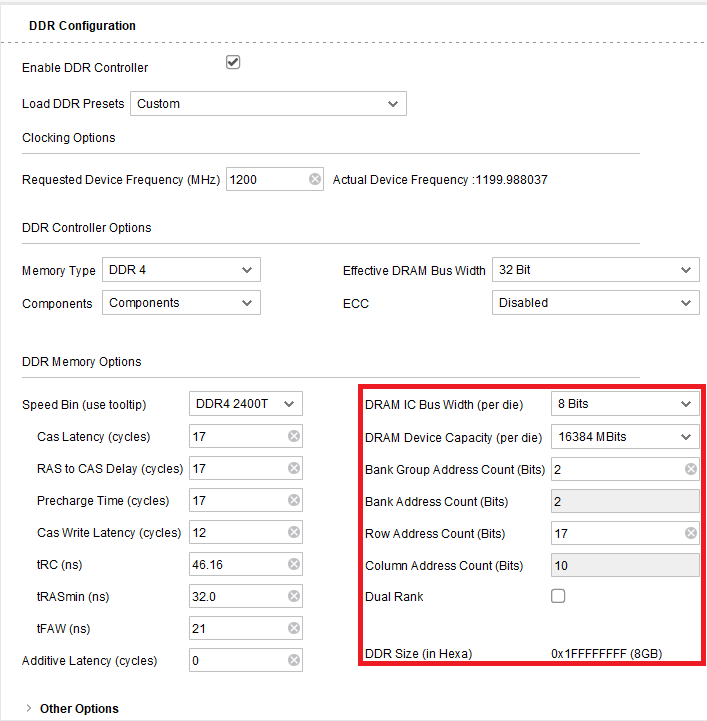Clear the Bank Group Address Count field
This screenshot has width=707, height=721.
pos(691,469)
